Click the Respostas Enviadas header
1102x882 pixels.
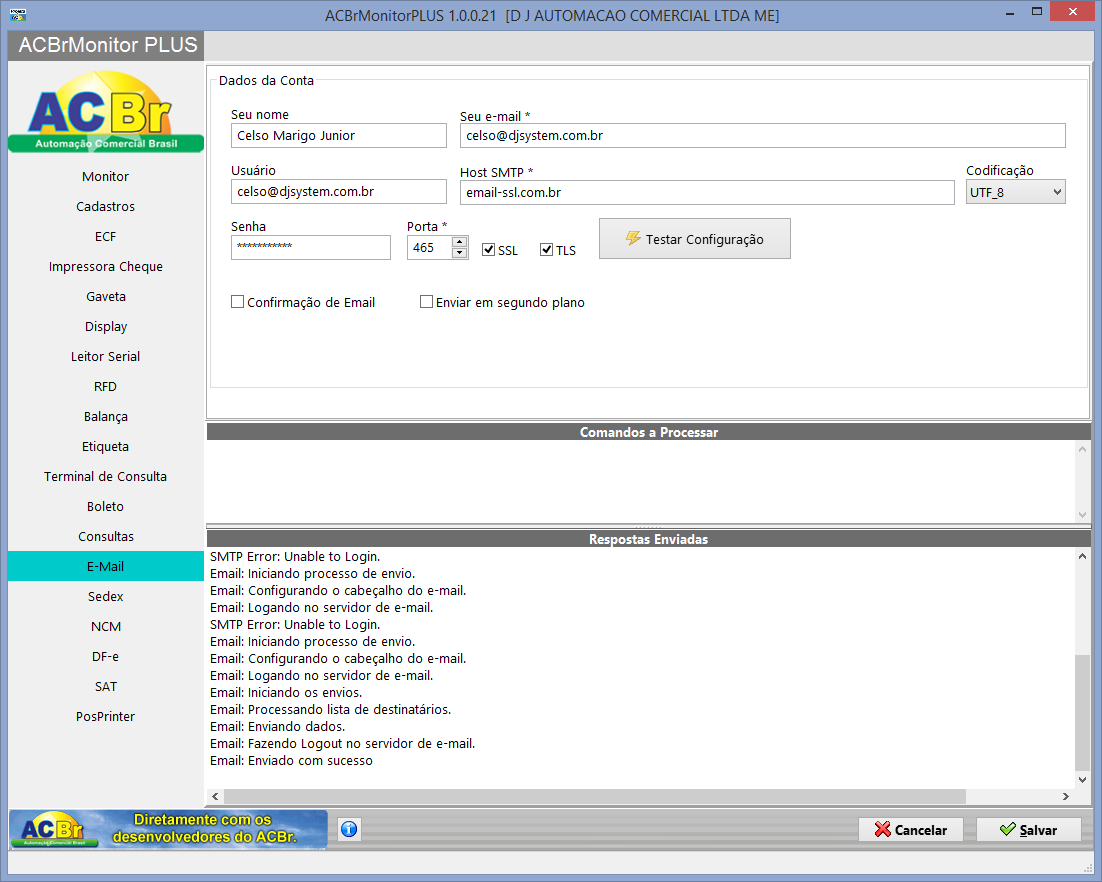point(648,539)
